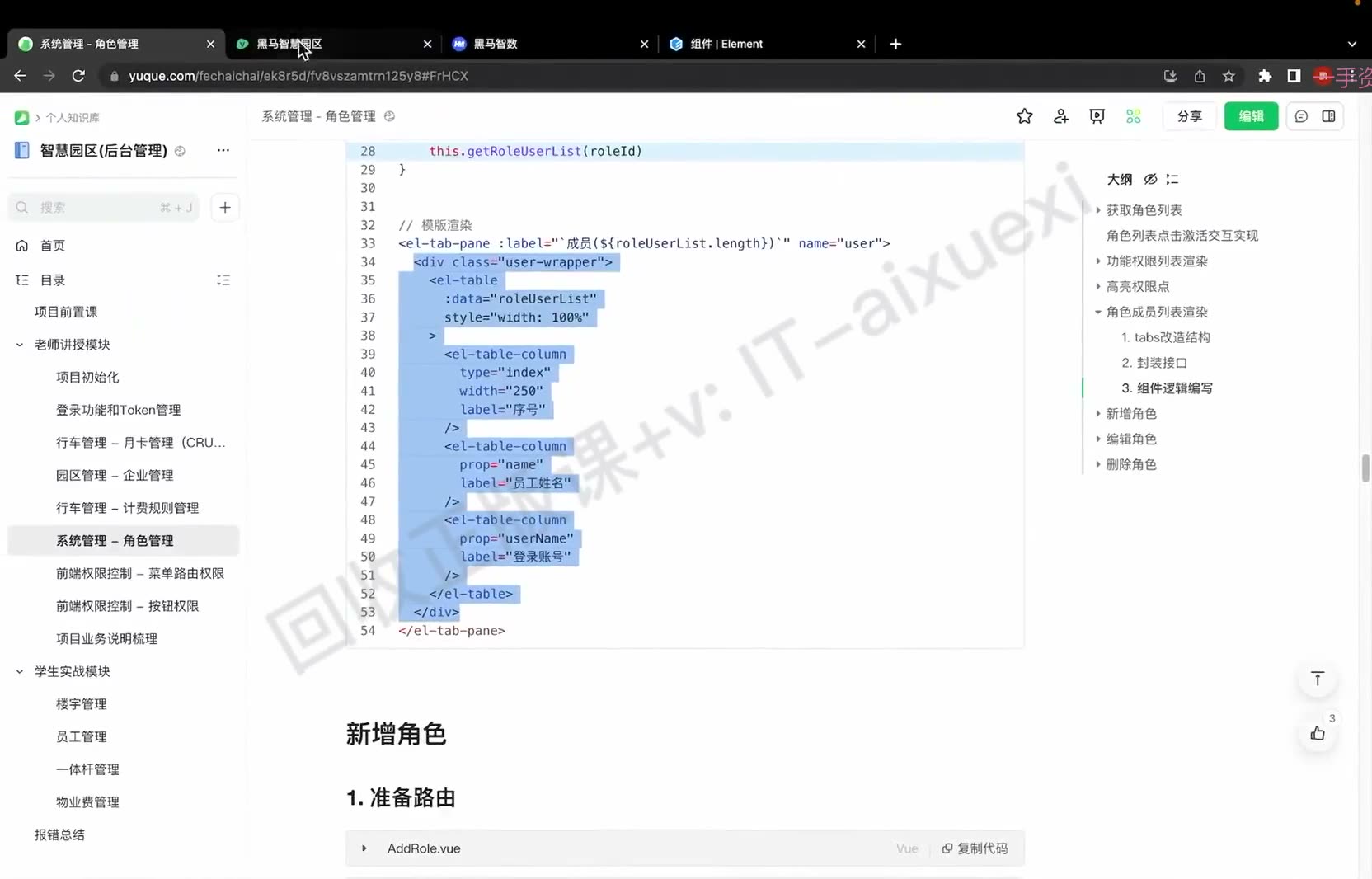Open the add collaborator icon
Screen dimensions: 1372x879
1061,116
